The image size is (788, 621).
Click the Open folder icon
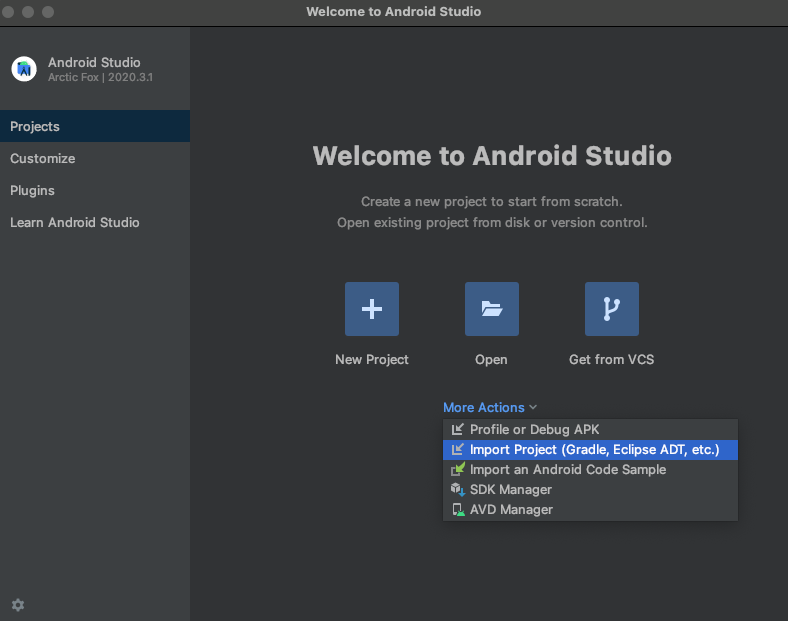point(491,309)
